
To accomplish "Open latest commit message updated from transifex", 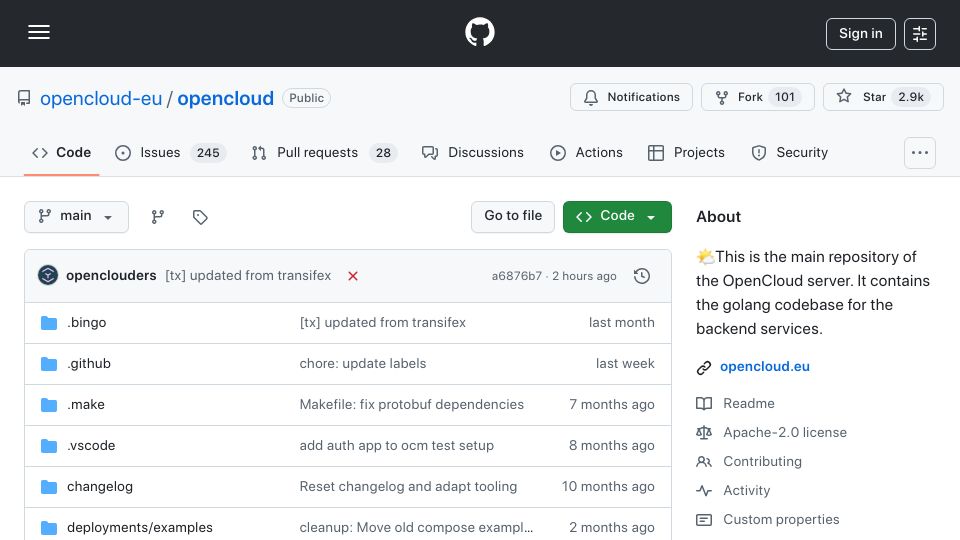I will [248, 276].
